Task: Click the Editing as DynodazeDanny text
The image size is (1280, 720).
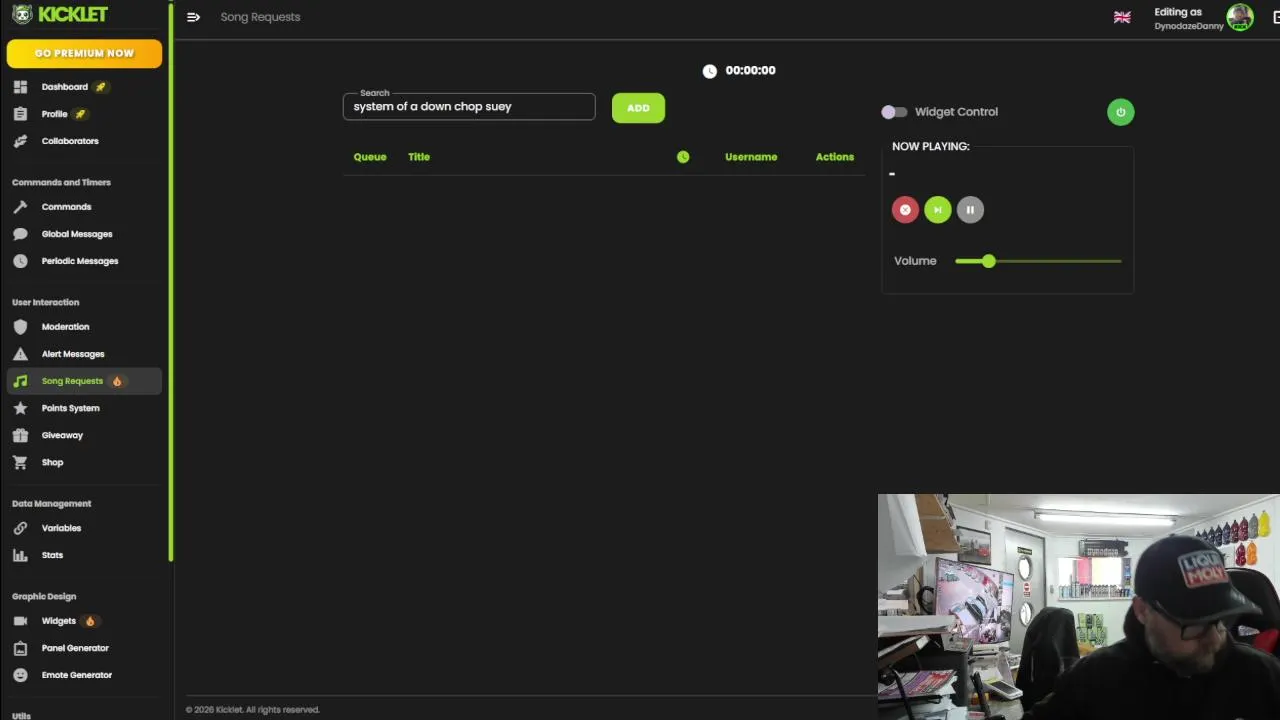Action: (1189, 19)
